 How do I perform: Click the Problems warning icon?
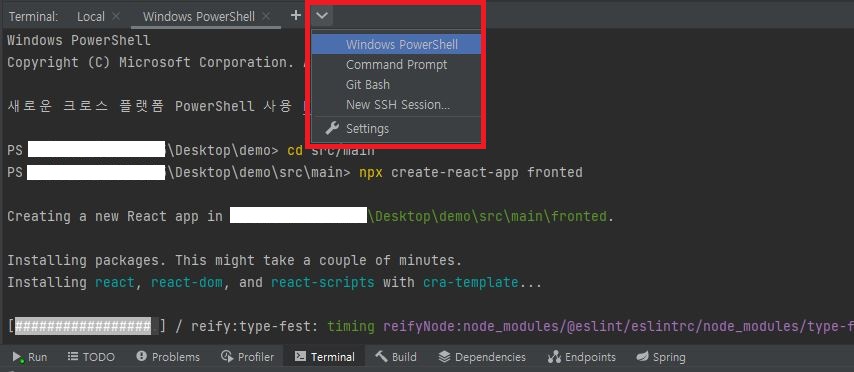(x=142, y=357)
